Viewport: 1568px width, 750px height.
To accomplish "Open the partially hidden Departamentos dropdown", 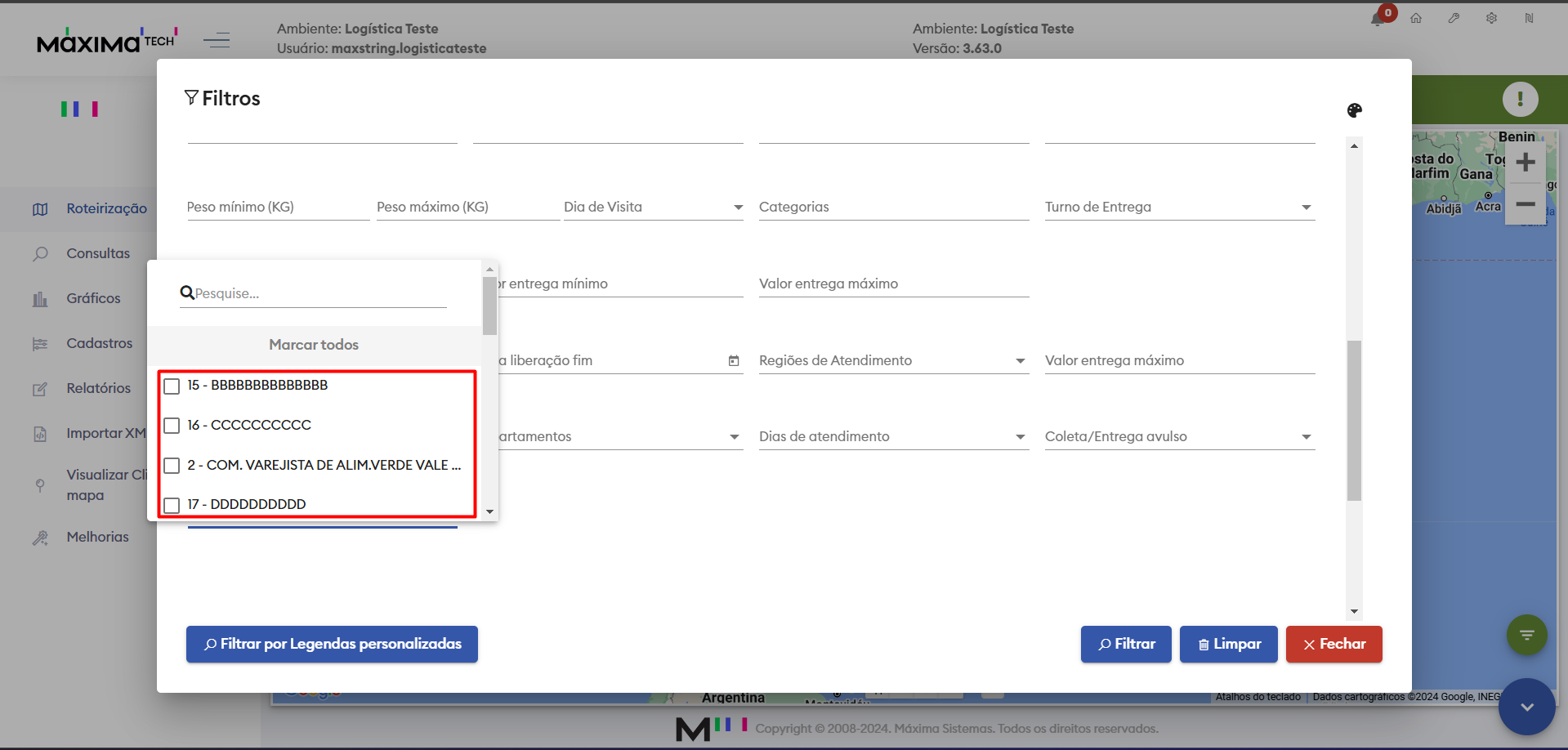I will 621,437.
